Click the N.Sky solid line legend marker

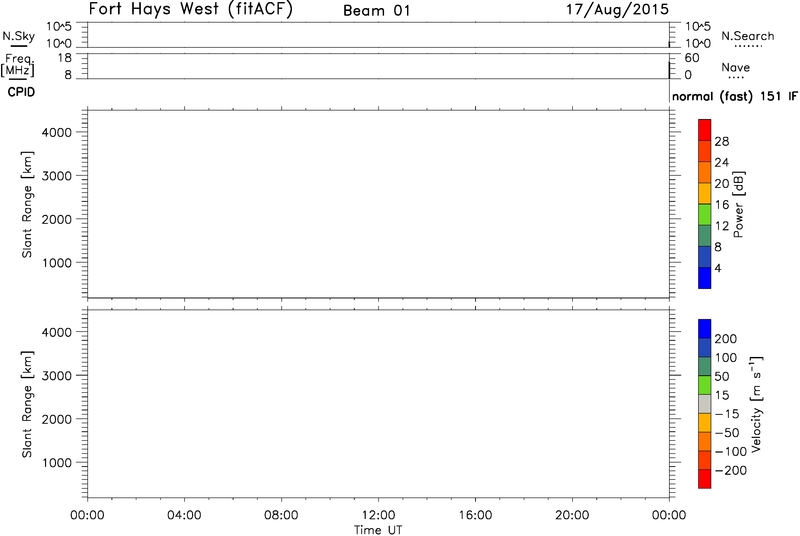[18, 46]
